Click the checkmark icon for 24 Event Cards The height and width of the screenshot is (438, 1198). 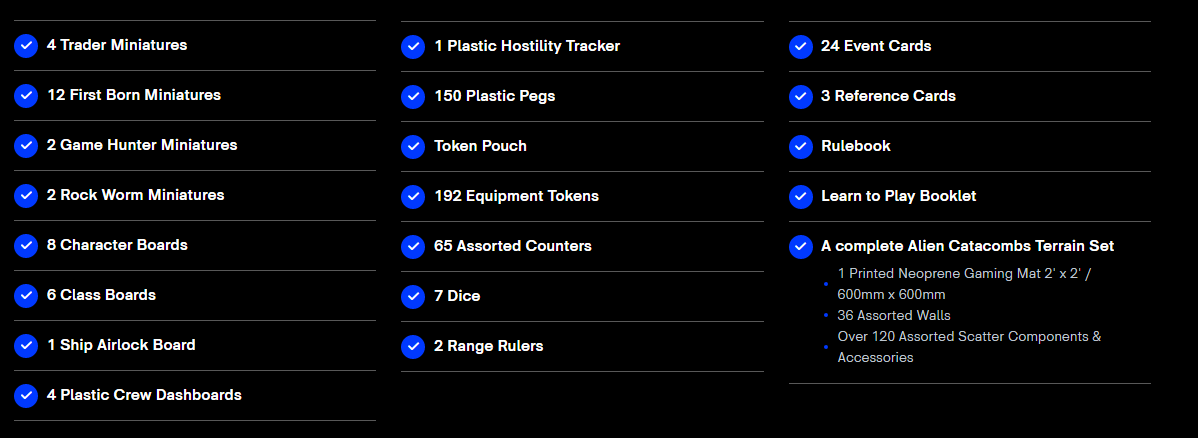801,47
